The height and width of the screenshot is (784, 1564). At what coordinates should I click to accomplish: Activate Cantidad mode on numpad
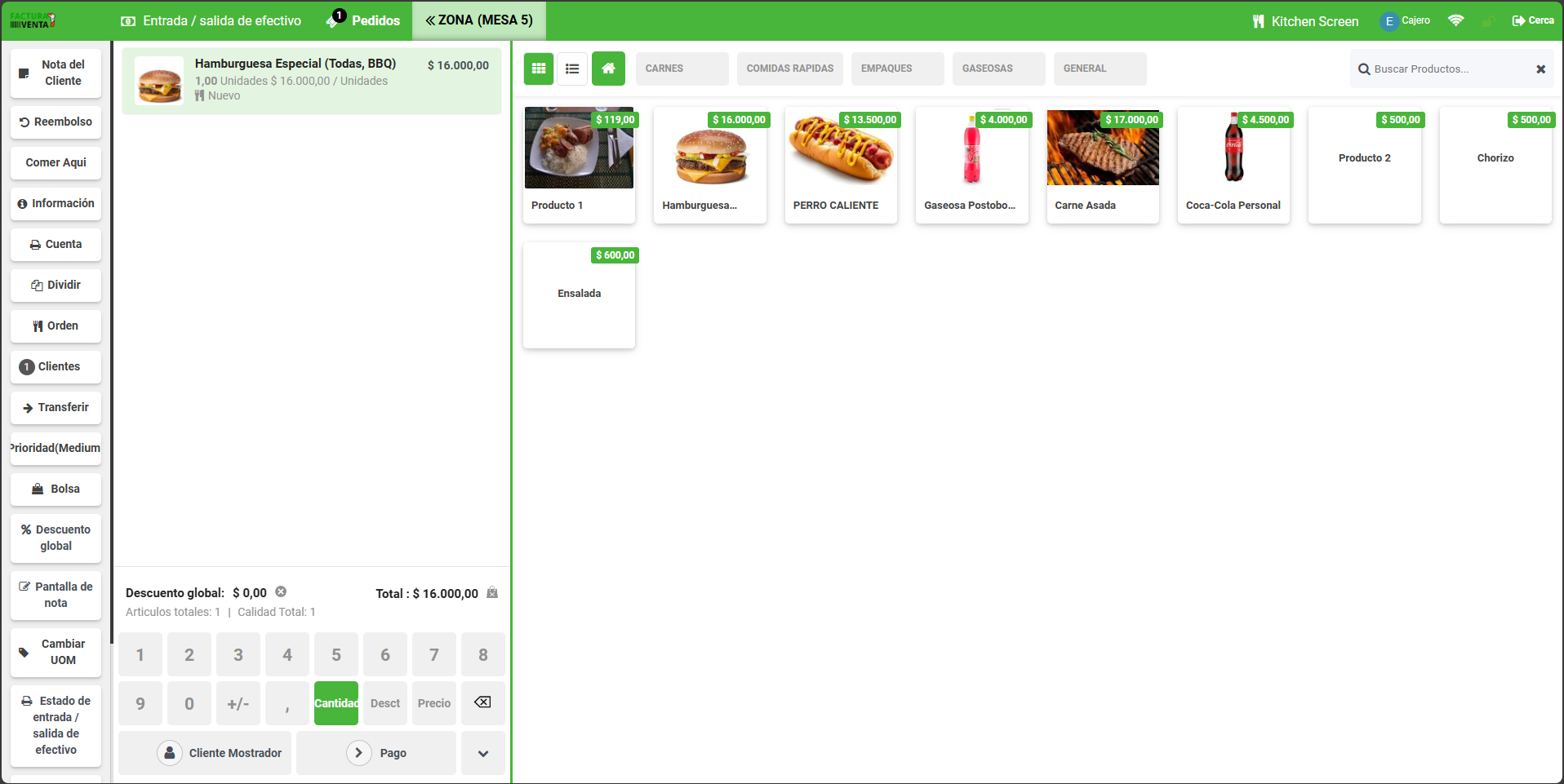[336, 703]
